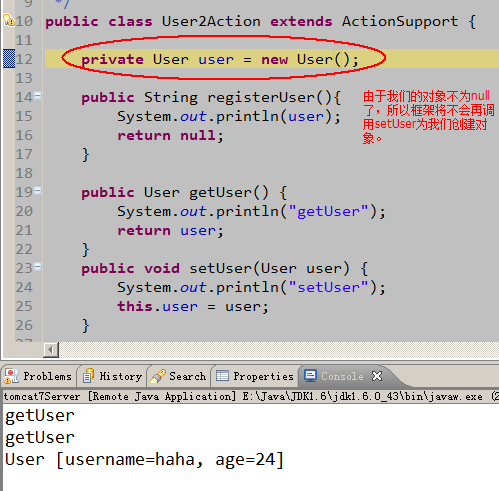Click the Console monitor icon

[x=310, y=376]
